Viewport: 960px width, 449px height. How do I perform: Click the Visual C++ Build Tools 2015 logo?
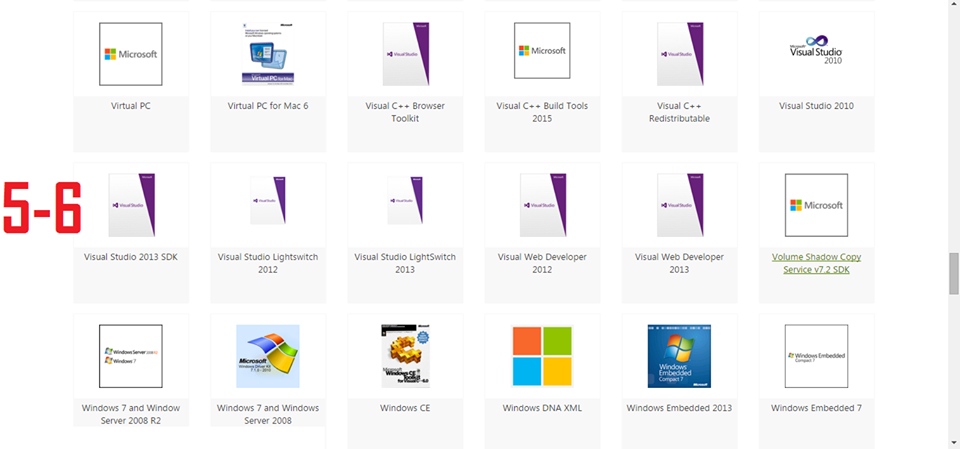tap(542, 51)
